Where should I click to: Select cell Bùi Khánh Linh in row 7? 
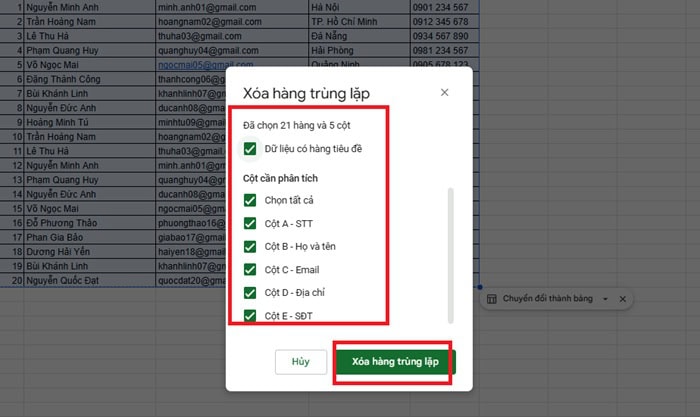[89, 93]
